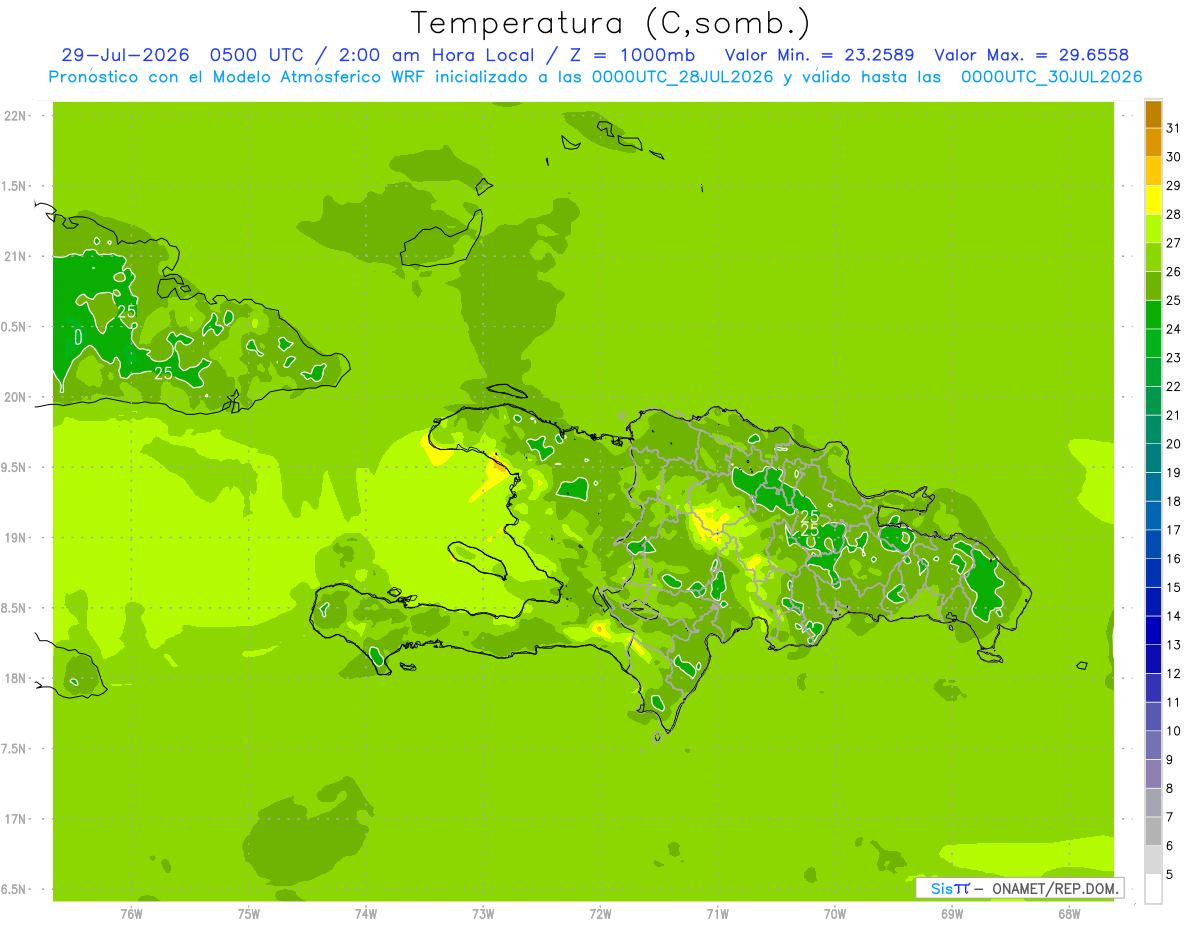This screenshot has height=927, width=1200.
Task: Click the legend label 10
Action: pos(1173,731)
